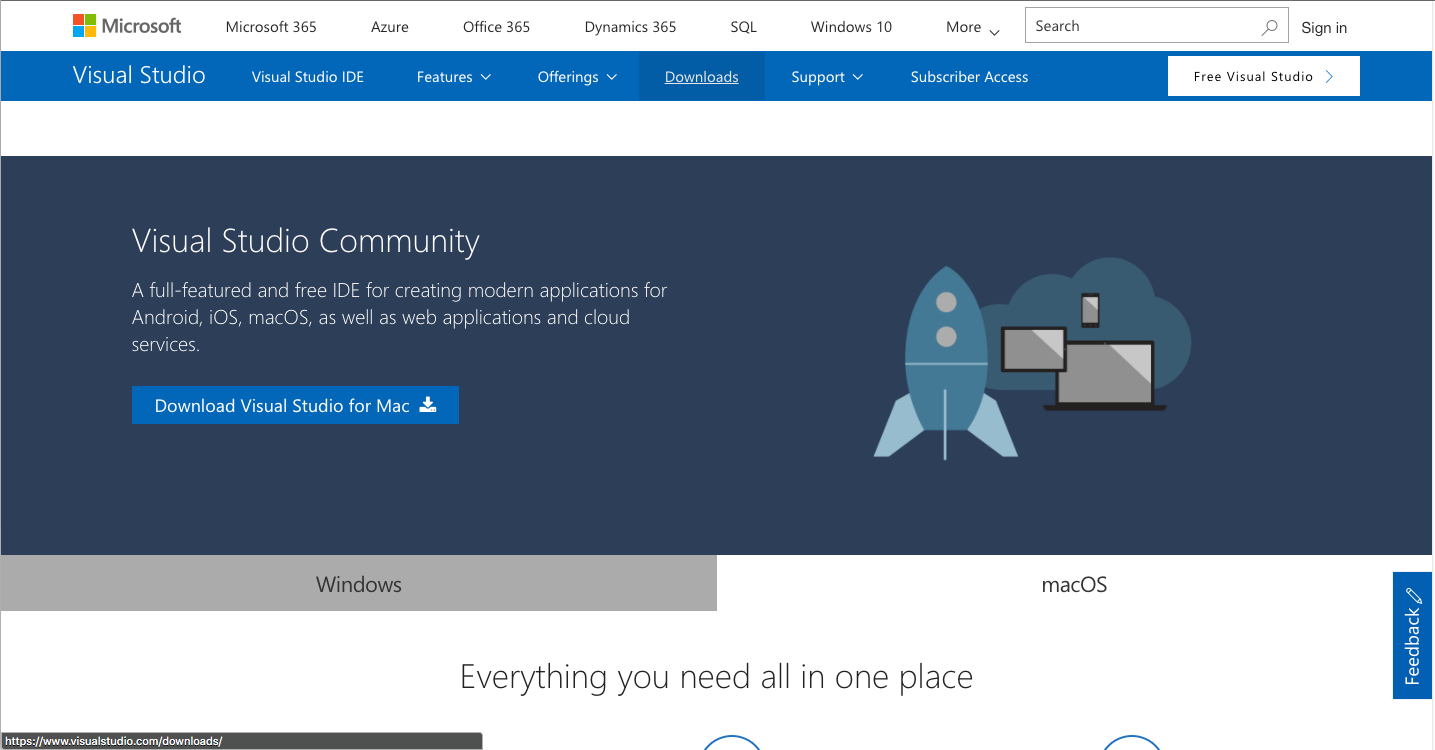
Task: Open Microsoft 365 link
Action: (x=271, y=27)
